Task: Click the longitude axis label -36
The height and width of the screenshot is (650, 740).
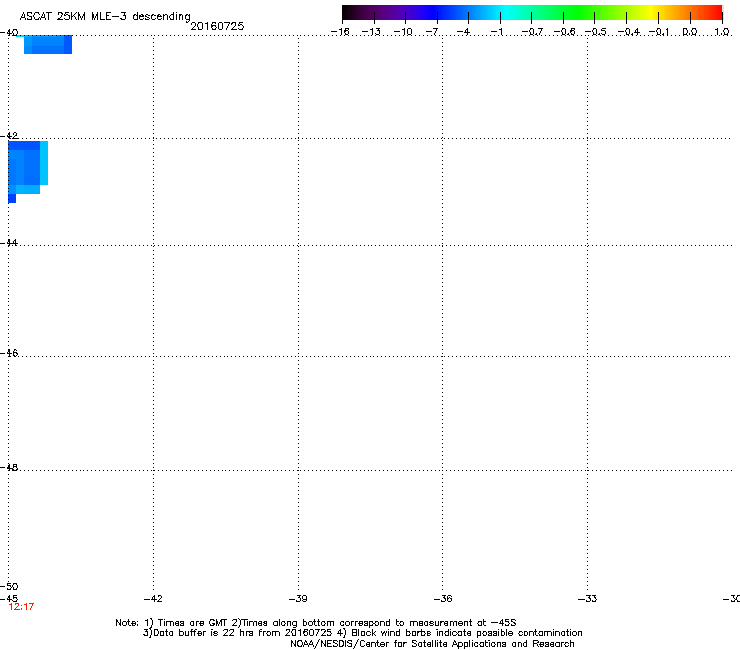Action: pyautogui.click(x=443, y=599)
